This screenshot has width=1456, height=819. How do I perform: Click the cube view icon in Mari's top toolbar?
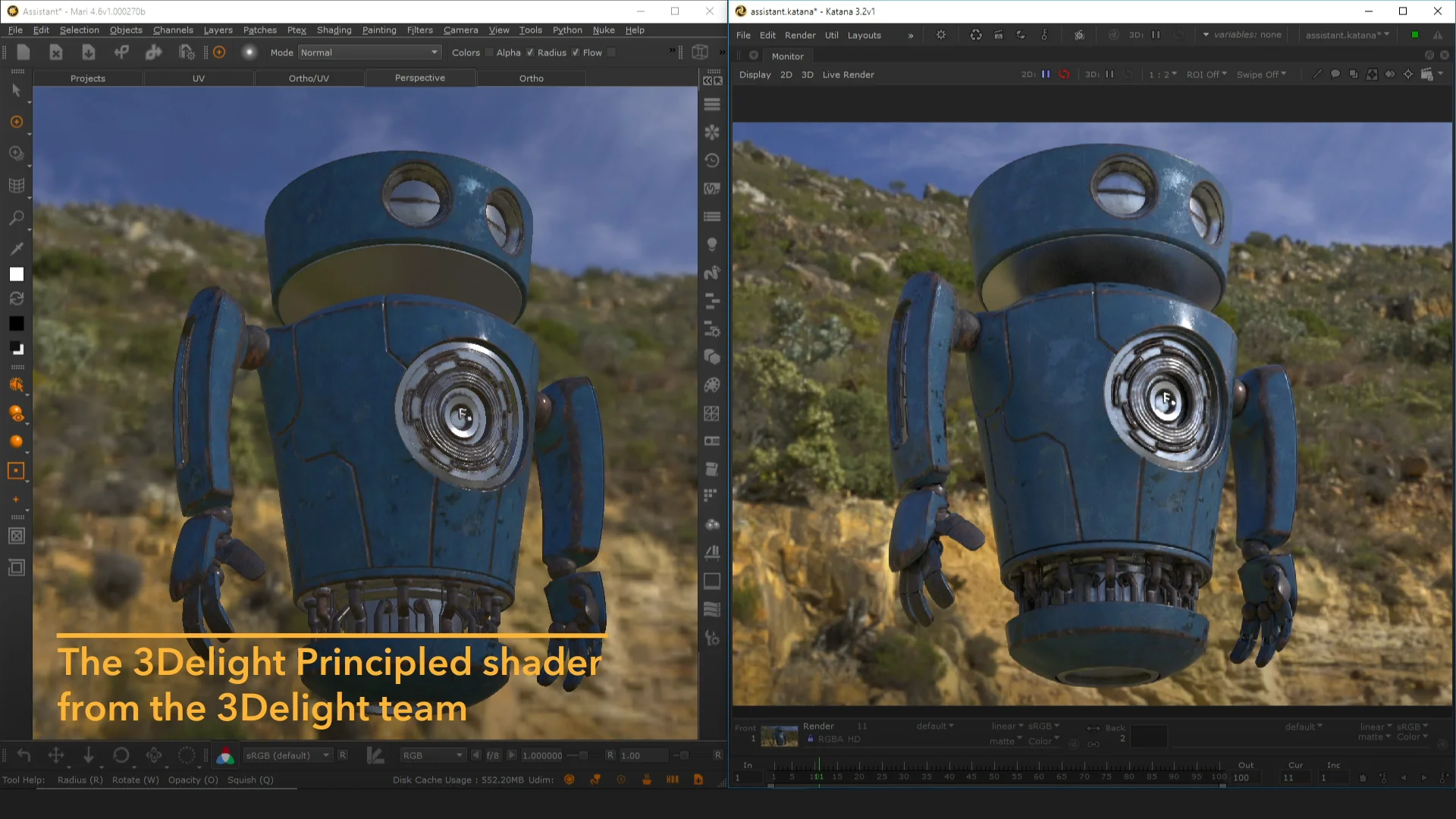click(x=700, y=52)
